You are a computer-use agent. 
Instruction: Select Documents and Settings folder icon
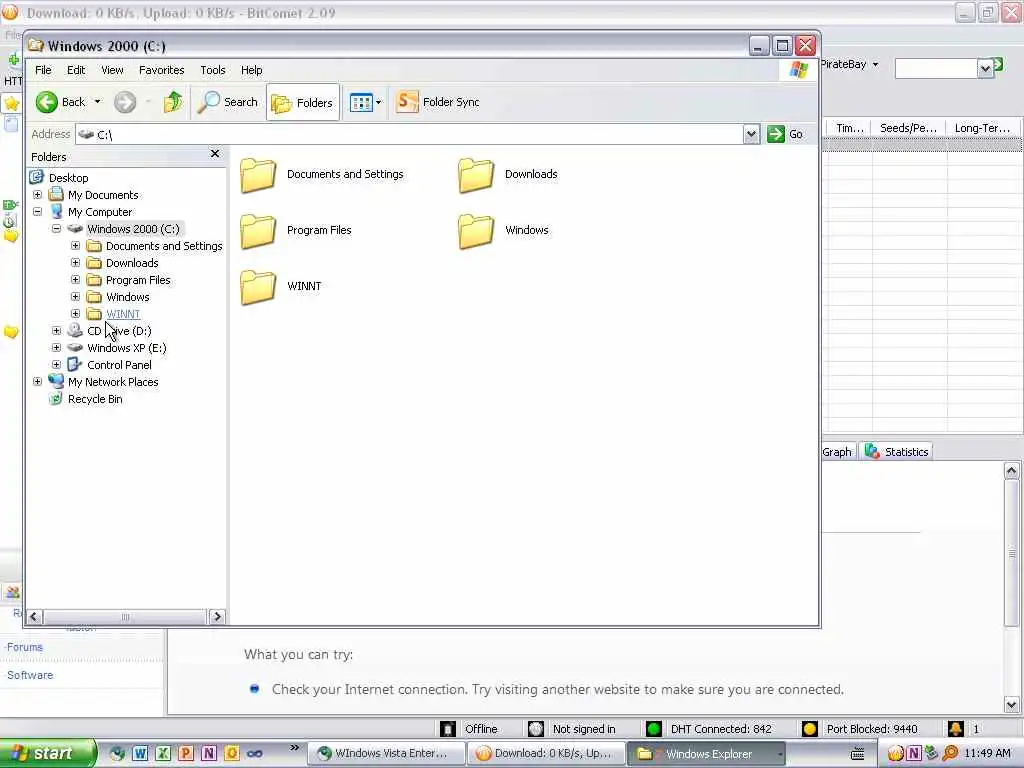(x=258, y=175)
